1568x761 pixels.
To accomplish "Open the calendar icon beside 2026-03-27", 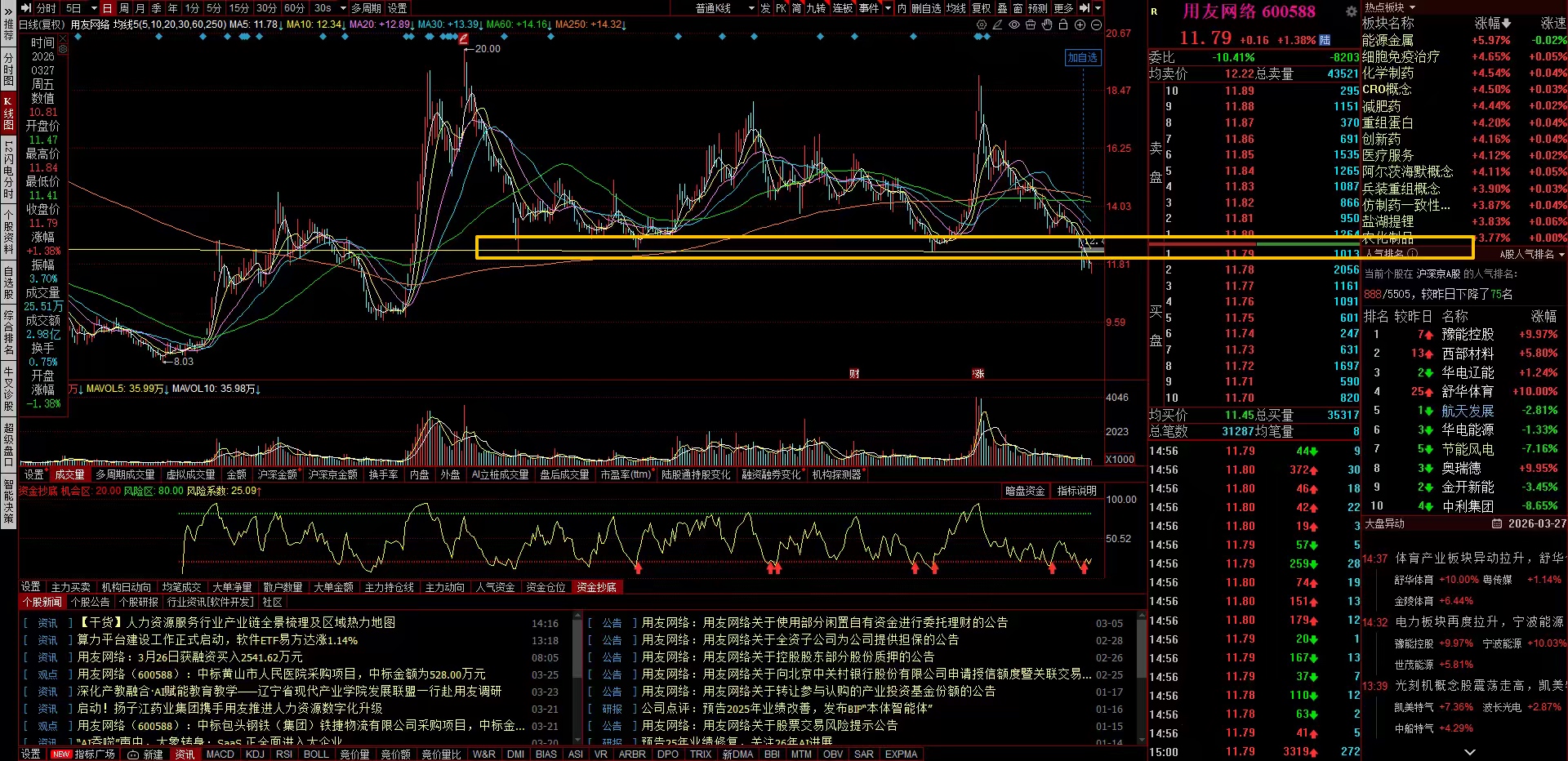I will [x=1497, y=523].
